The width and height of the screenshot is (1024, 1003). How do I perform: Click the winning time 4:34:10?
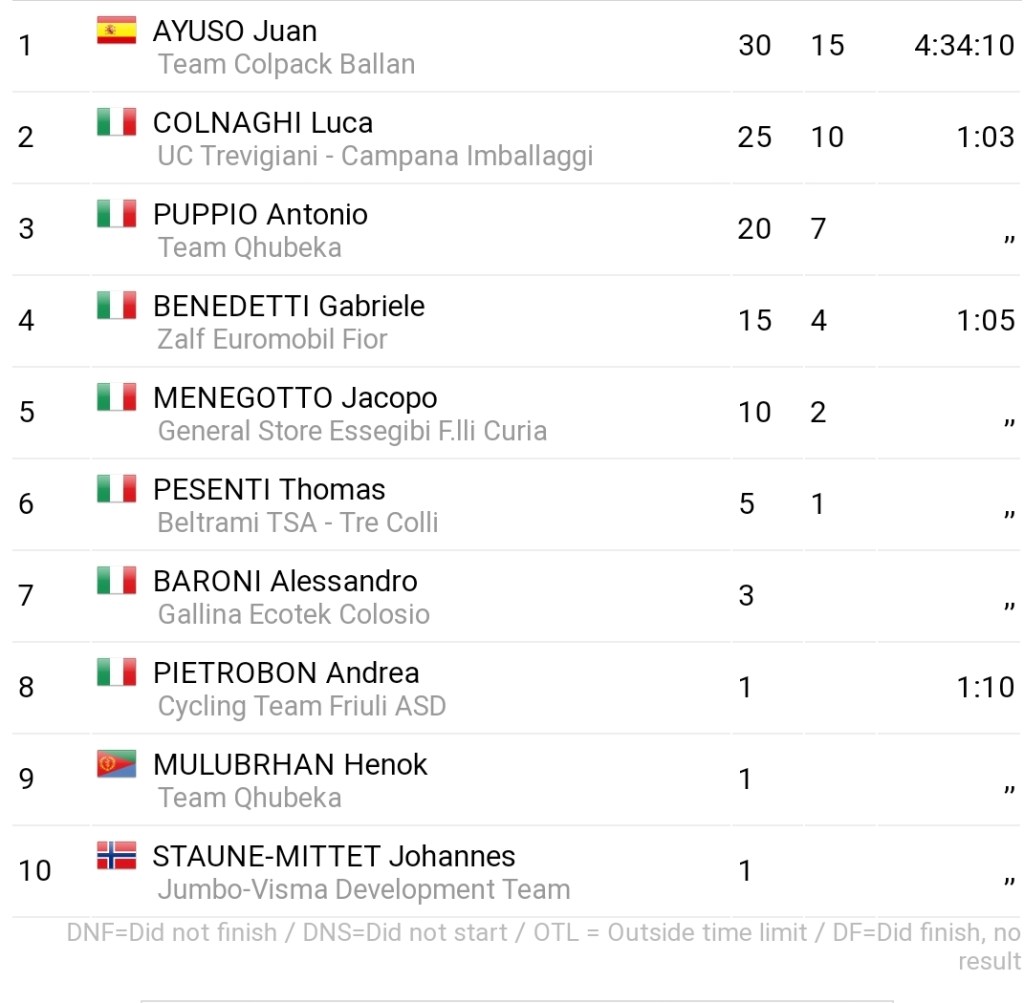pyautogui.click(x=964, y=46)
